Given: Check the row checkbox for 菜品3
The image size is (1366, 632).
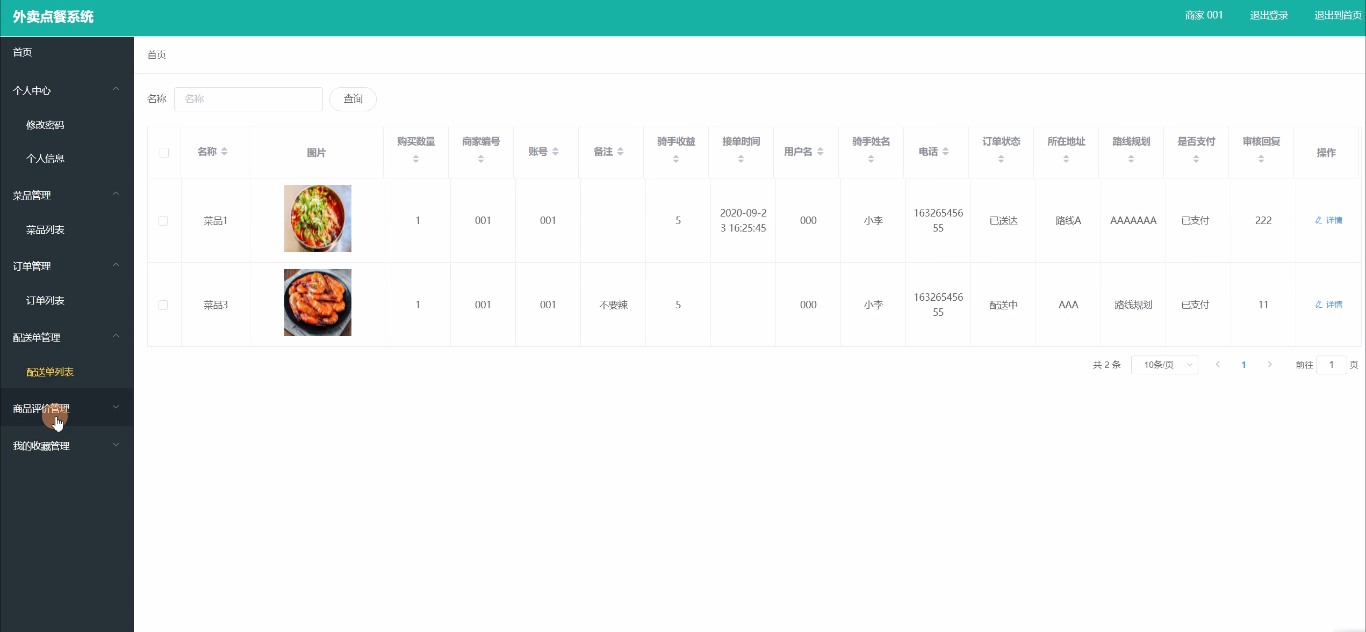Looking at the screenshot, I should coord(164,305).
